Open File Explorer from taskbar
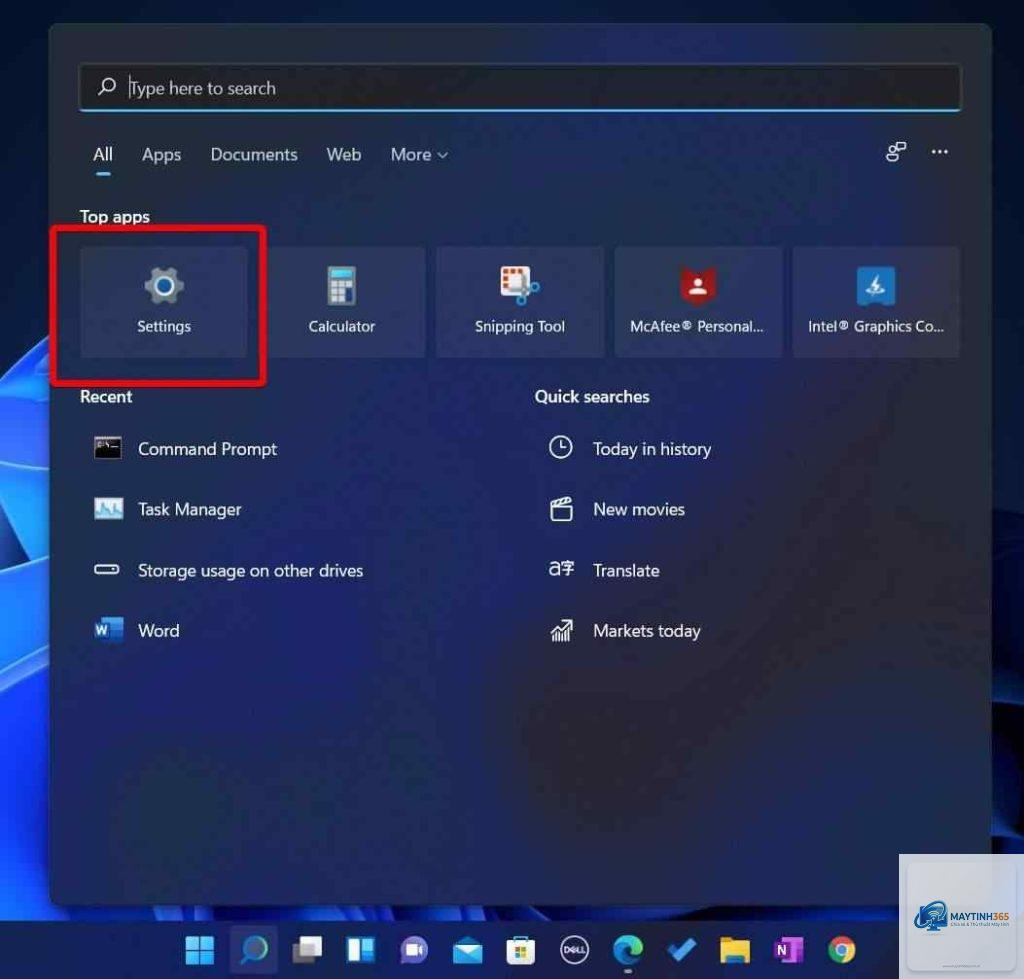Viewport: 1024px width, 979px height. pyautogui.click(x=735, y=950)
